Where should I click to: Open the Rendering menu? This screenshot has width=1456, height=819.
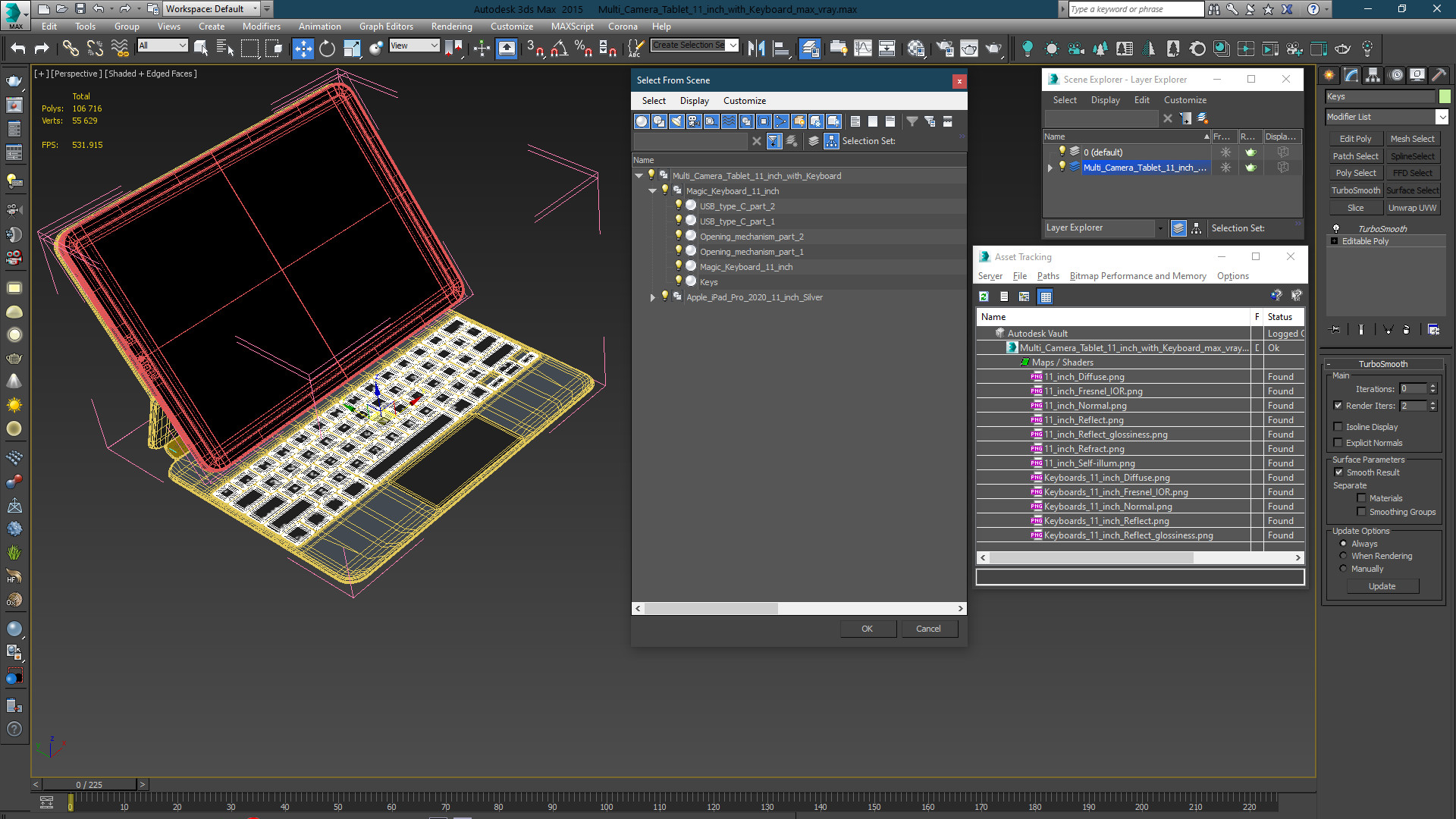pyautogui.click(x=451, y=26)
